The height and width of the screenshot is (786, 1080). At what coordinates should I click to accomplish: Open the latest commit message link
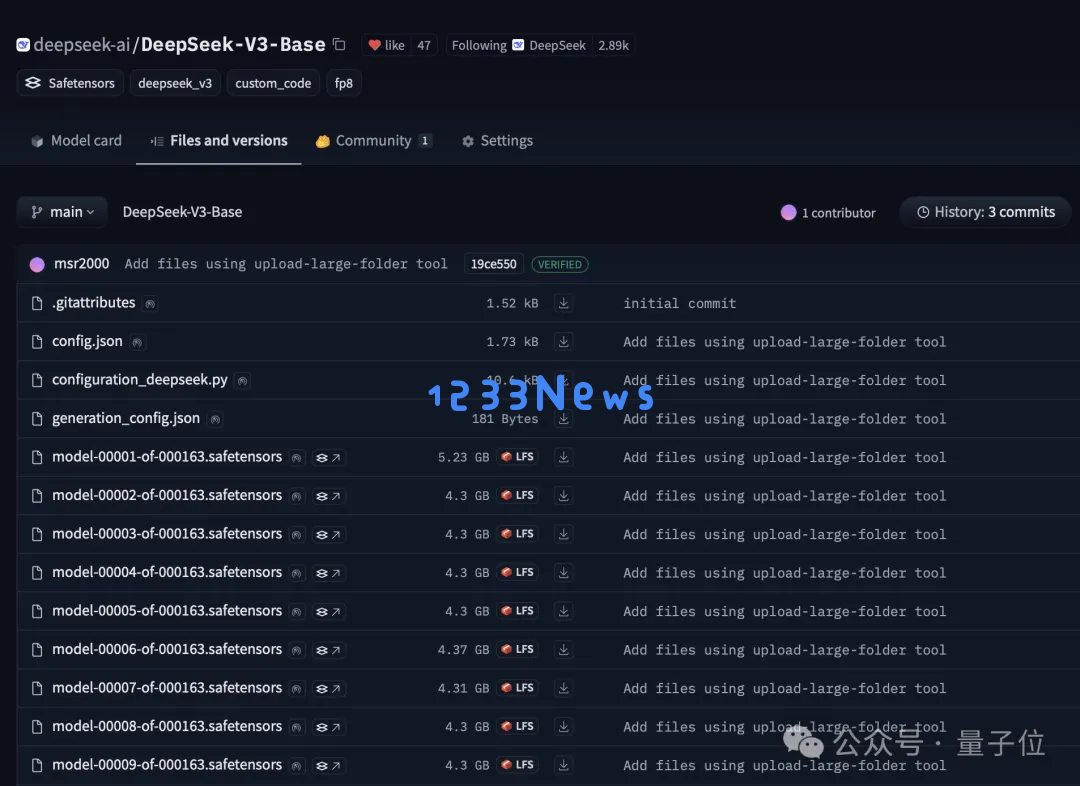pyautogui.click(x=286, y=264)
